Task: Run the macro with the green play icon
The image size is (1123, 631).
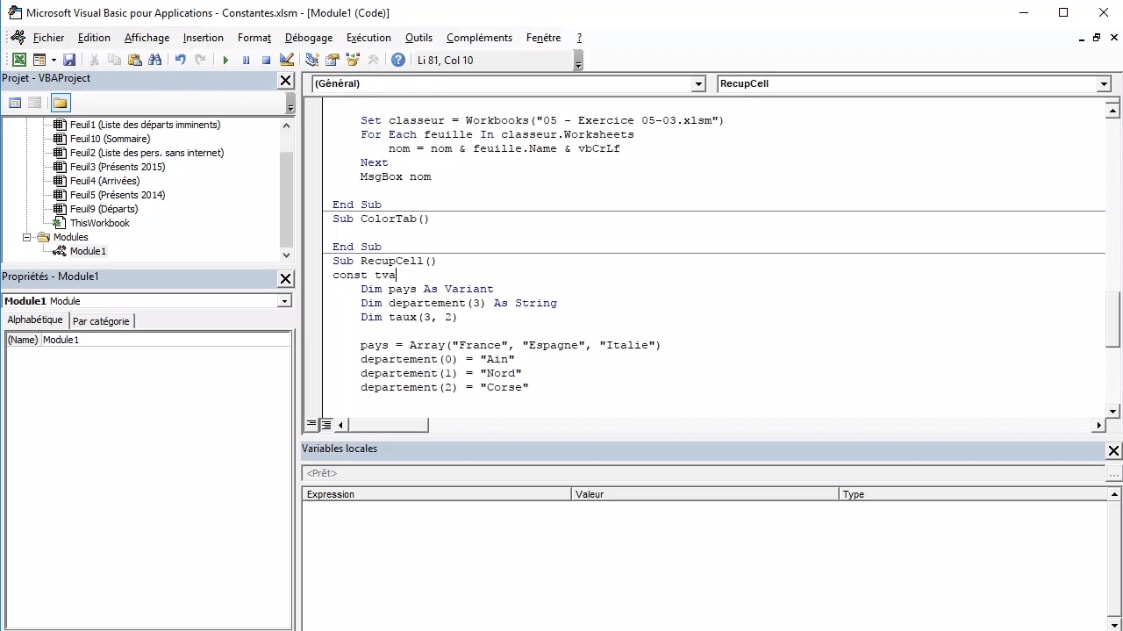Action: point(226,60)
